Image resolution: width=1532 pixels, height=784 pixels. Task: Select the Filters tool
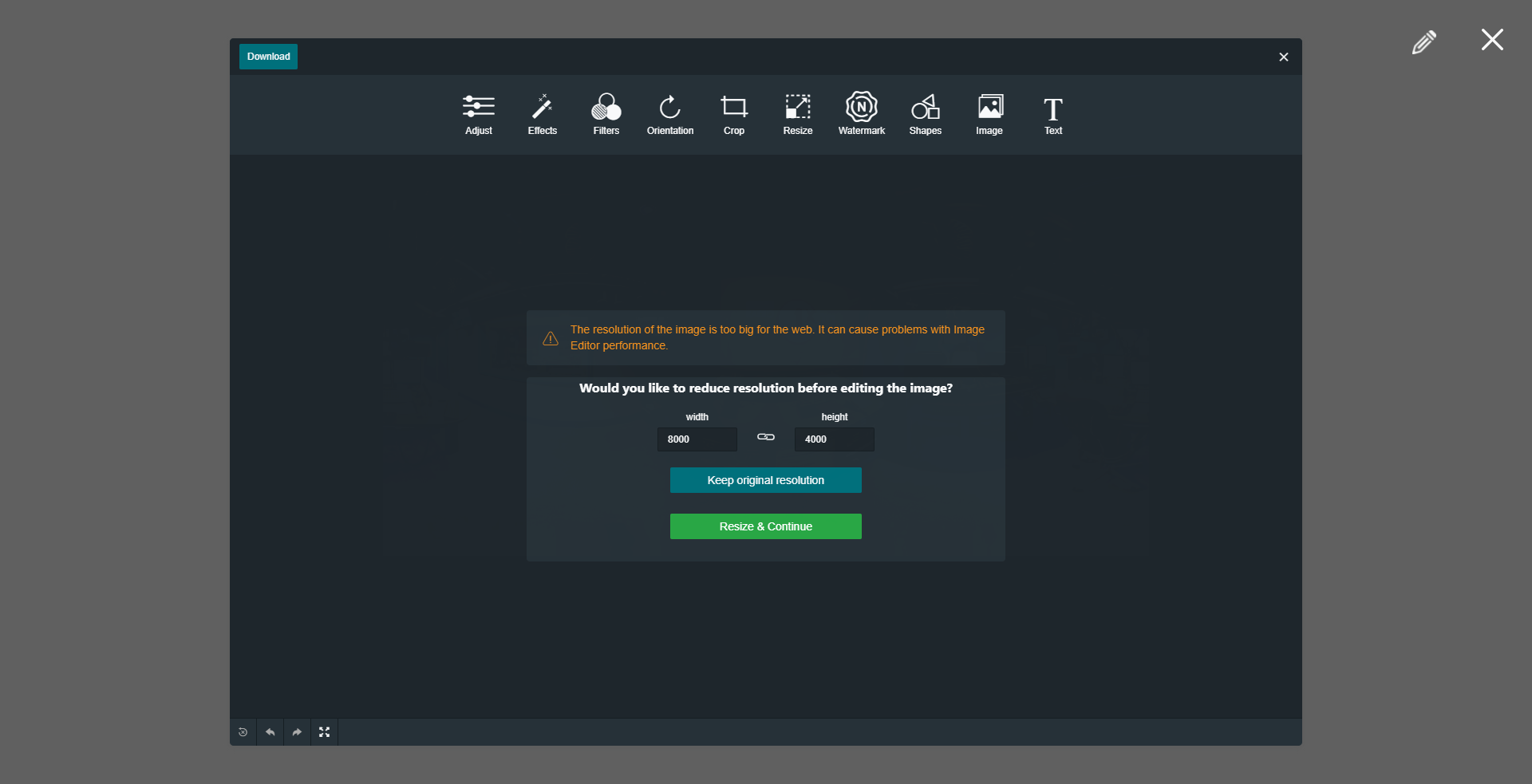(606, 114)
